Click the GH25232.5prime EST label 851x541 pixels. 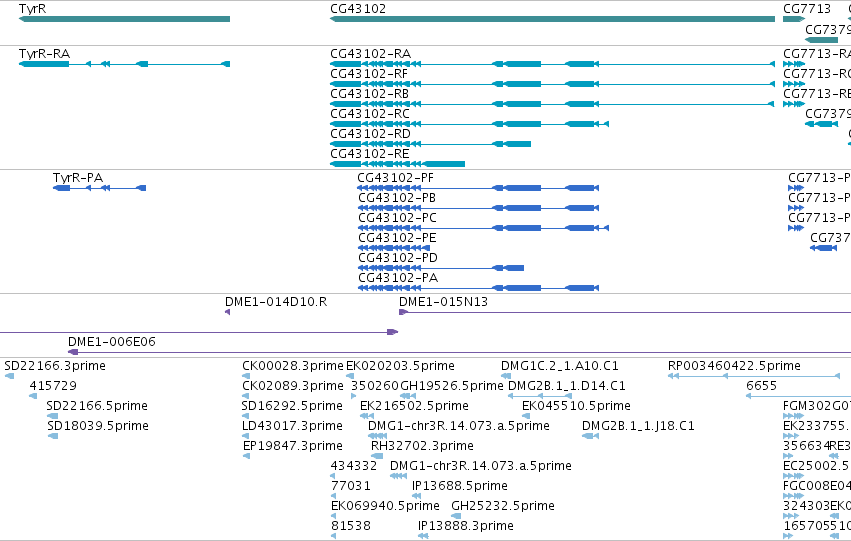(x=503, y=506)
